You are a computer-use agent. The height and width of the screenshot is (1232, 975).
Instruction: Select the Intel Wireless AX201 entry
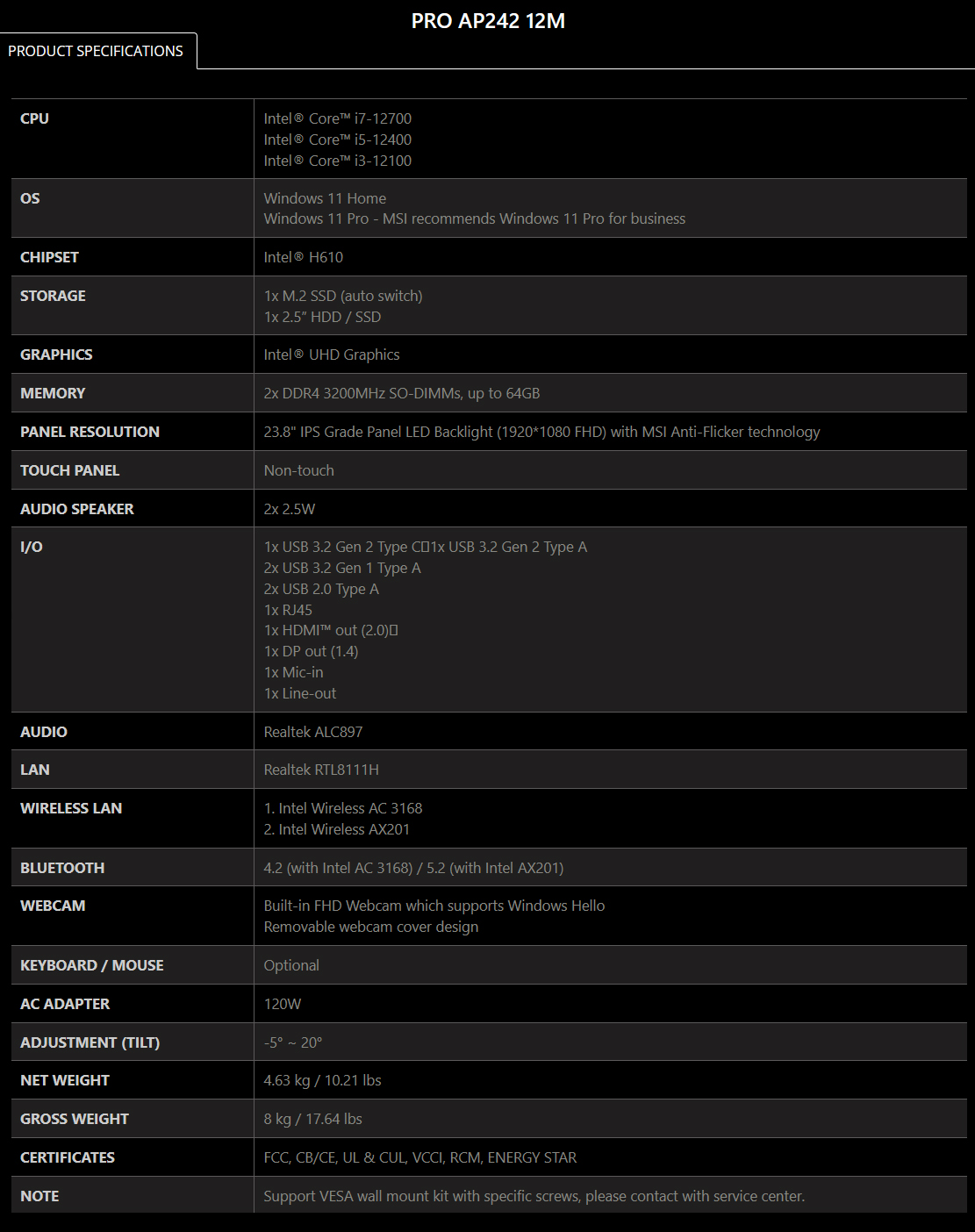tap(336, 829)
